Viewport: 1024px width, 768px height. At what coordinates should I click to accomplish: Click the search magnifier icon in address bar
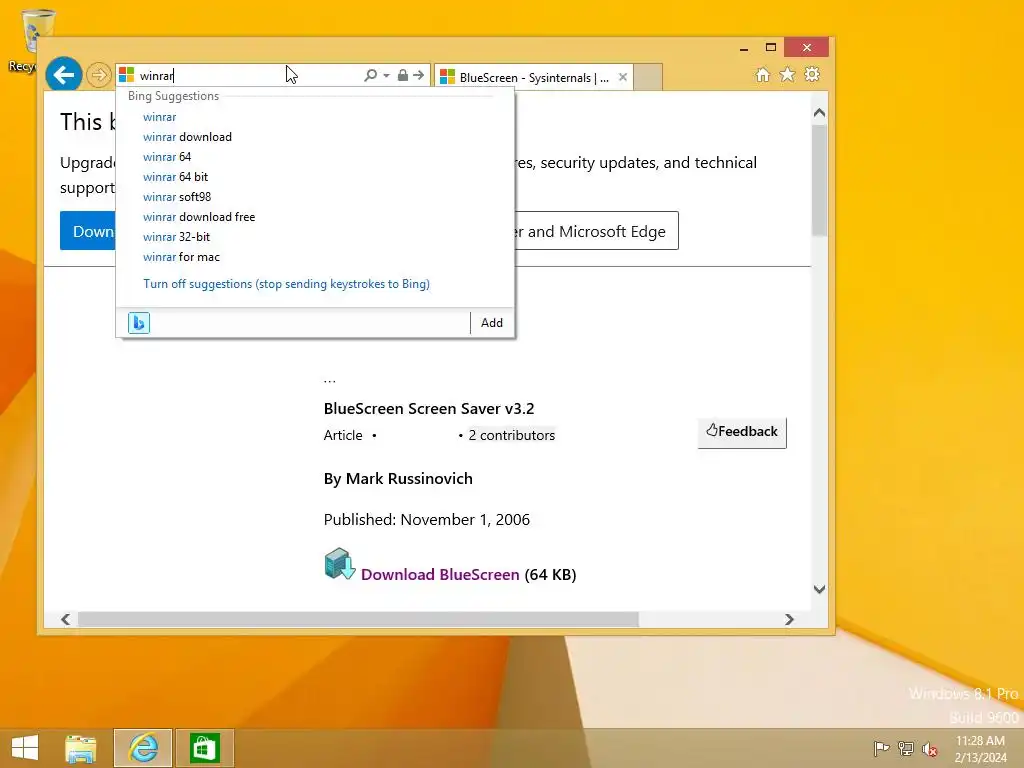[x=370, y=76]
